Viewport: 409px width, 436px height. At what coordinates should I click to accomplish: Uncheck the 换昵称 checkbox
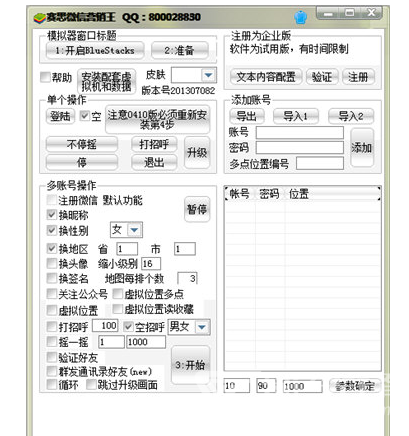52,214
